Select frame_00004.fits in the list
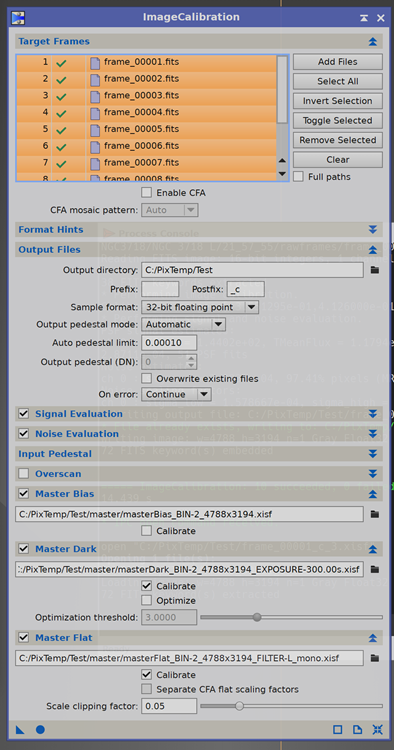 click(146, 112)
